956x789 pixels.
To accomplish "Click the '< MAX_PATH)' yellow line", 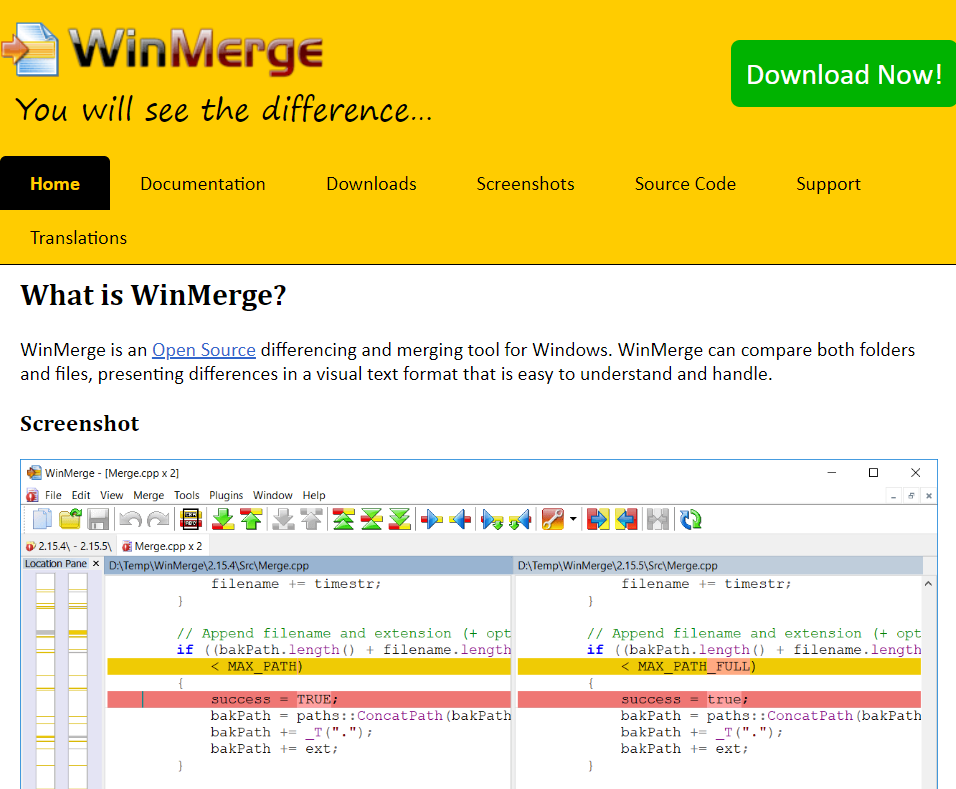I will pos(309,666).
